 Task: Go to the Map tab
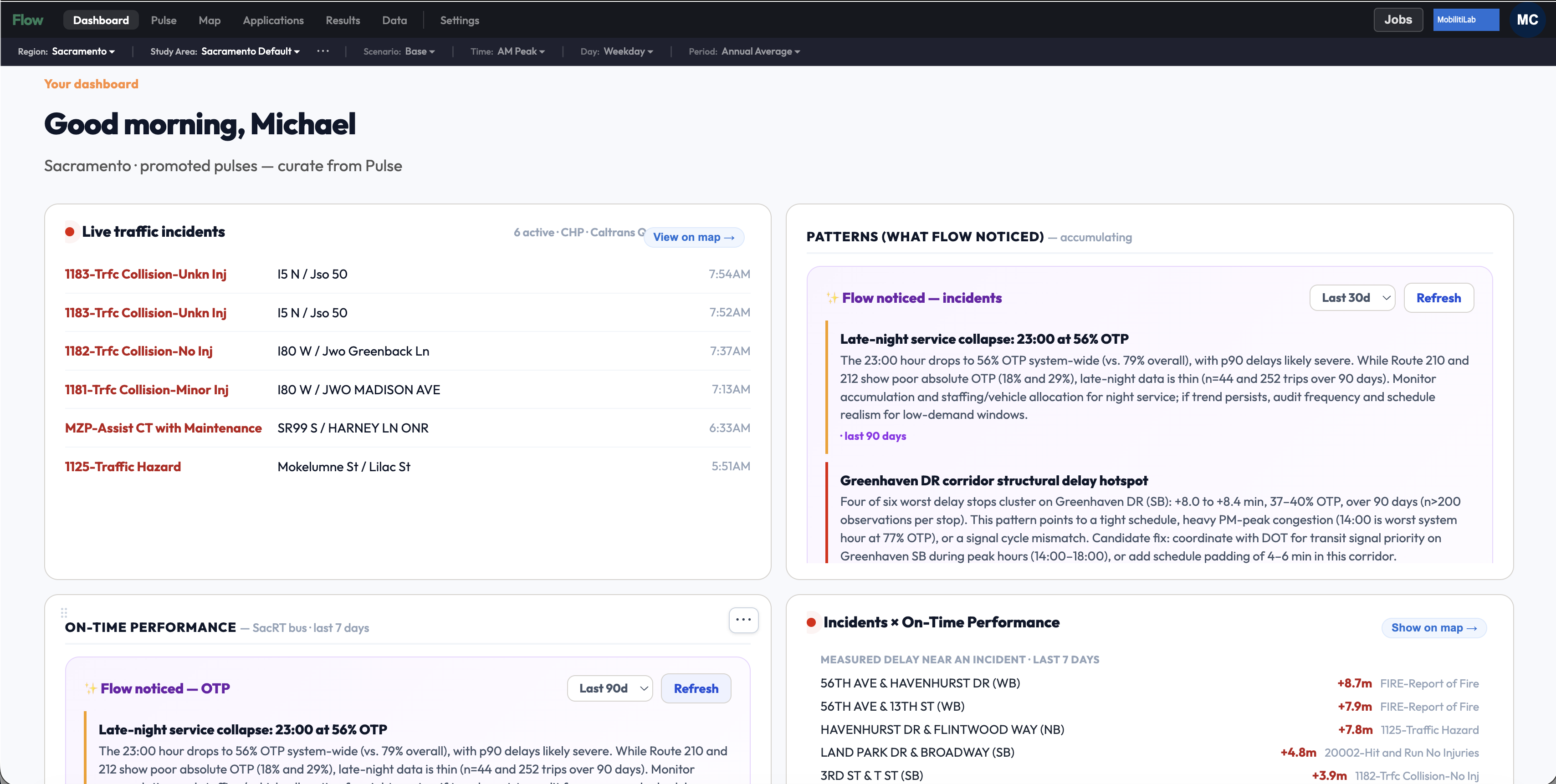[210, 20]
